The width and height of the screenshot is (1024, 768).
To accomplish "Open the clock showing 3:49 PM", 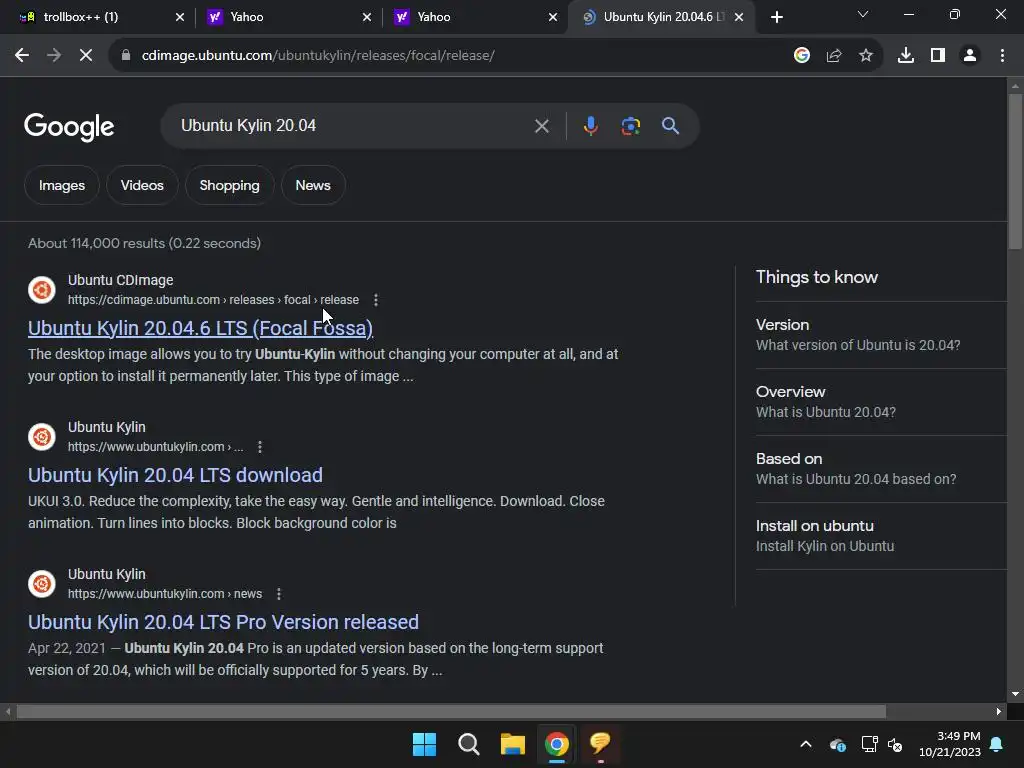I will [950, 744].
